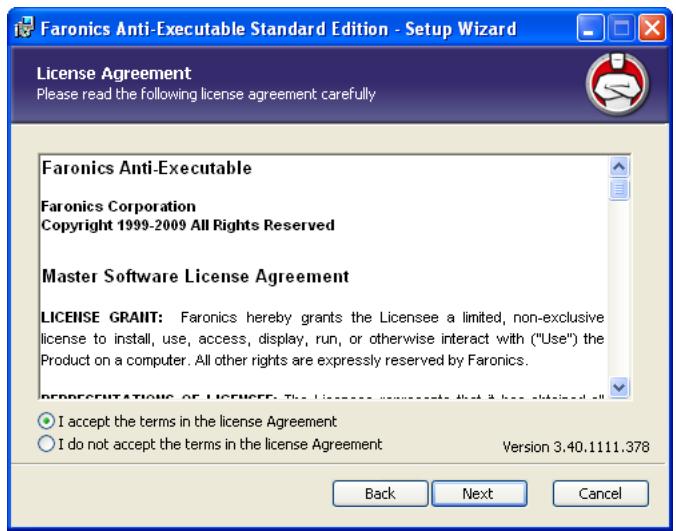Minimize the Setup Wizard window
The width and height of the screenshot is (676, 531).
(590, 28)
